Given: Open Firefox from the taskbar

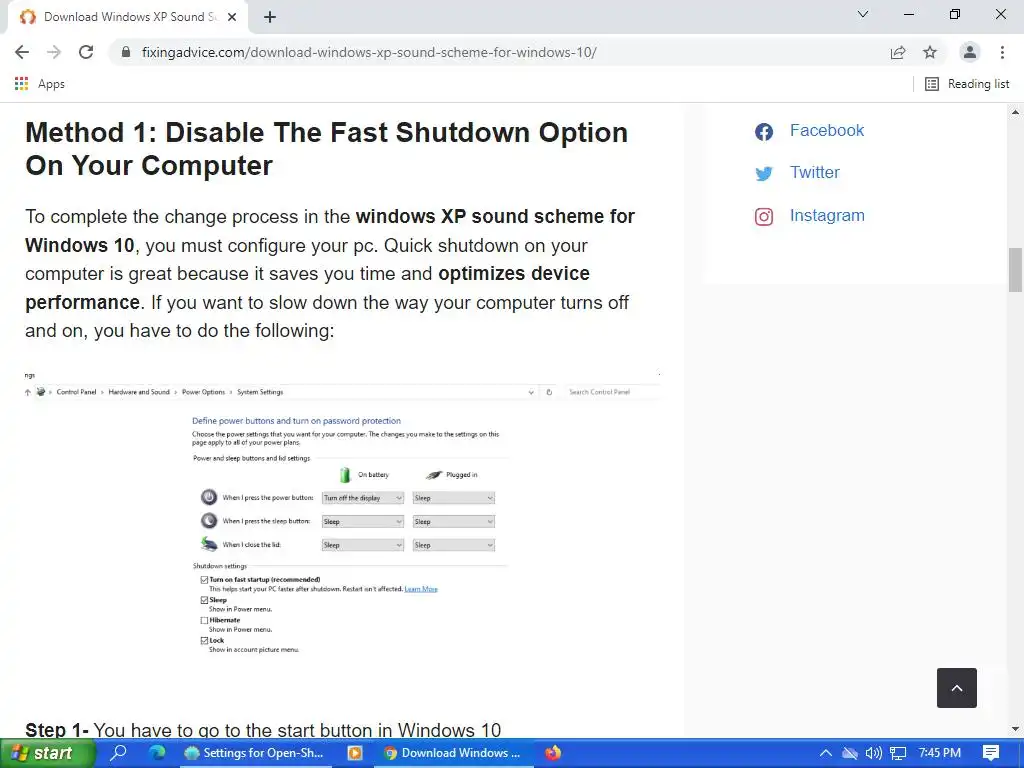Looking at the screenshot, I should pyautogui.click(x=553, y=753).
